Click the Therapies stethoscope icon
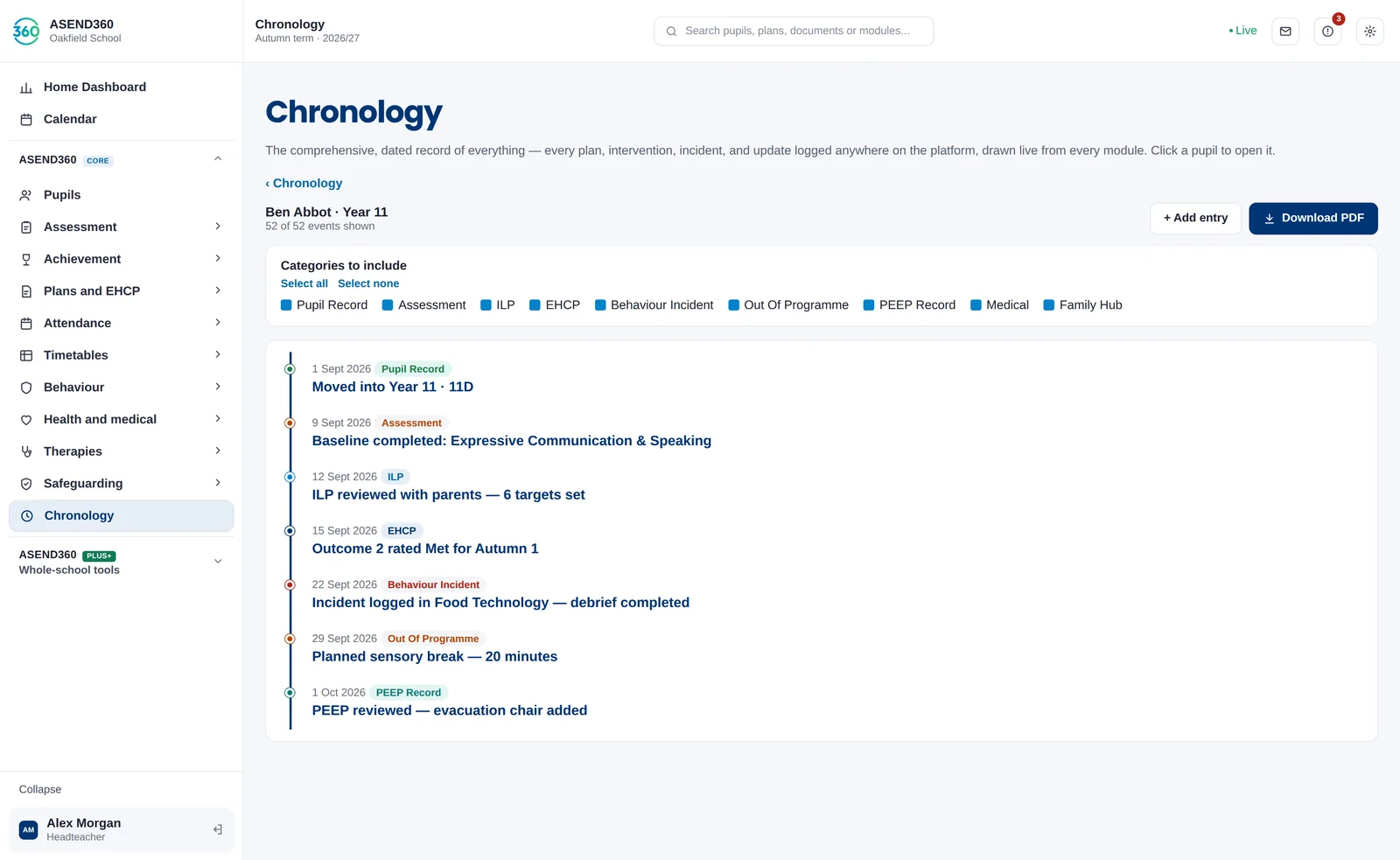1400x860 pixels. click(26, 452)
